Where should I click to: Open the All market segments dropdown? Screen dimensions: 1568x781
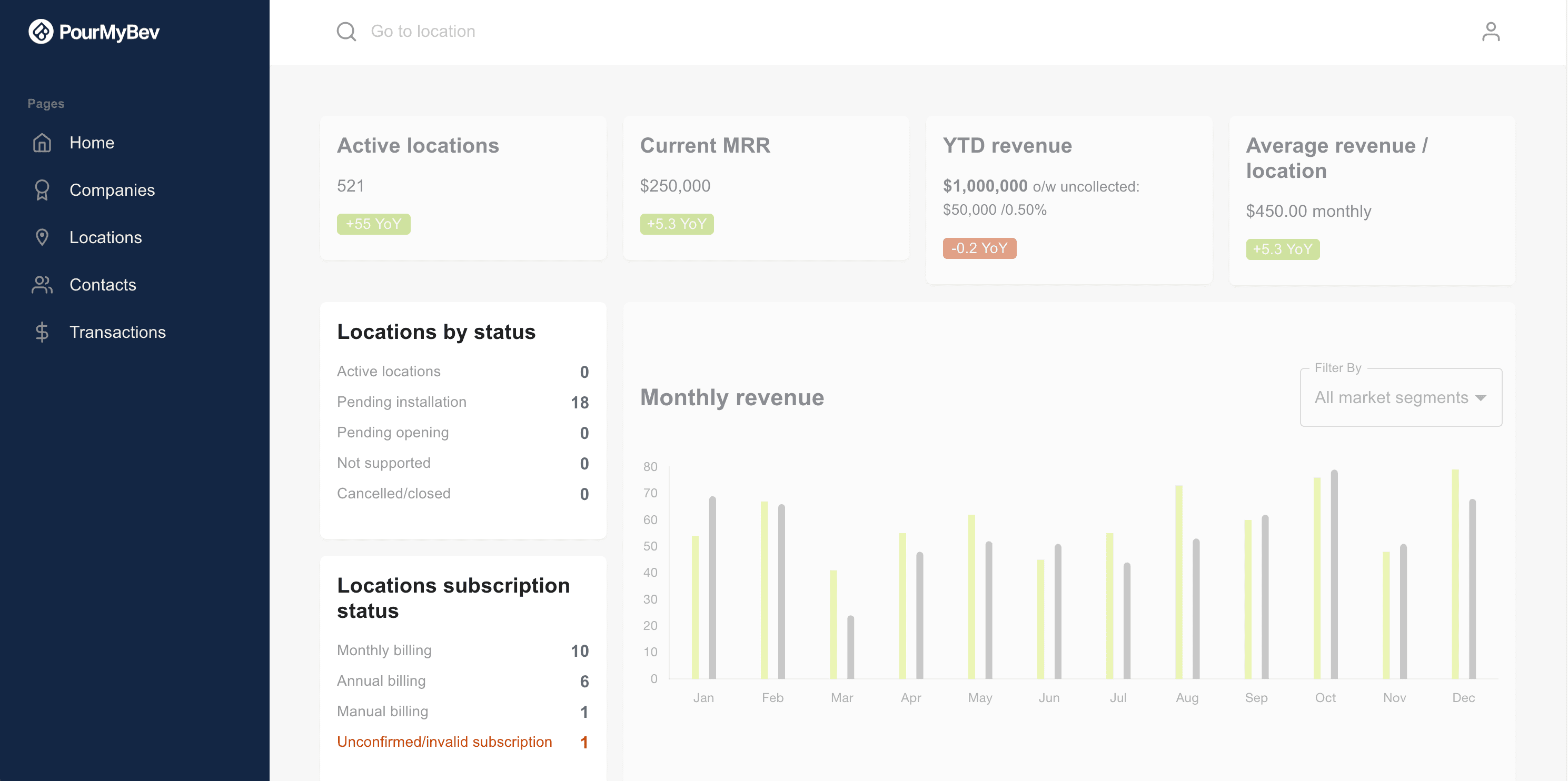click(1391, 398)
